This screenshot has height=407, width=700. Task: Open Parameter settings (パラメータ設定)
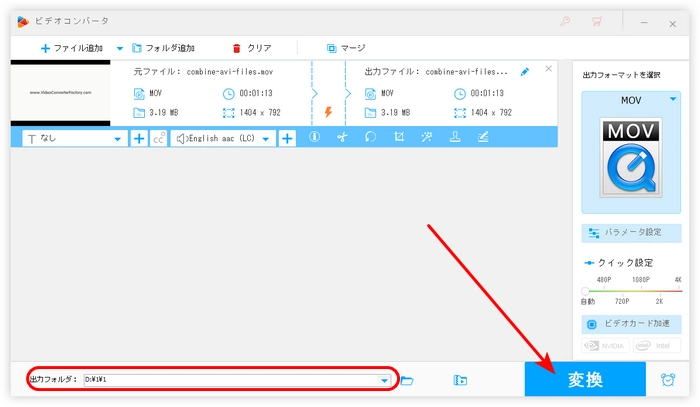point(631,233)
